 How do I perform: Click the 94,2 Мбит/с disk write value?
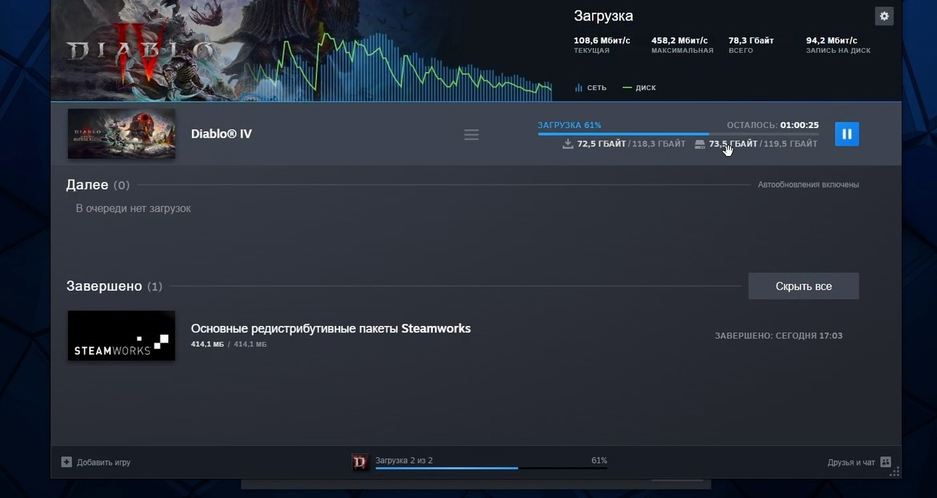[831, 41]
